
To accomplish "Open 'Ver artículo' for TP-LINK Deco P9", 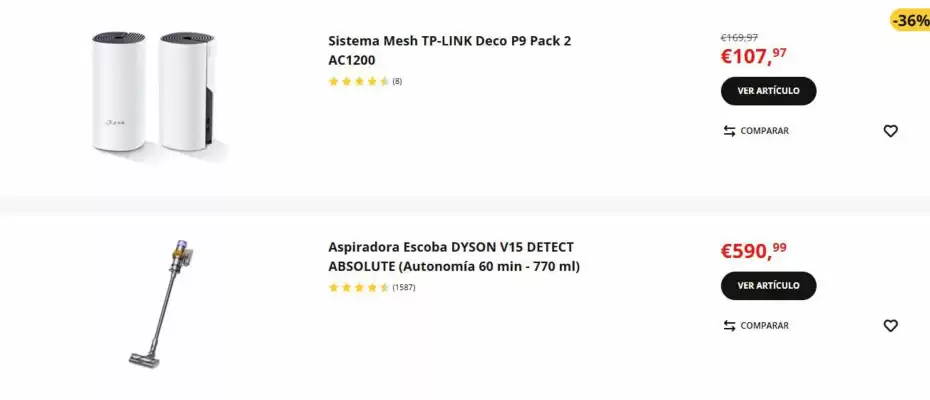I will click(768, 91).
